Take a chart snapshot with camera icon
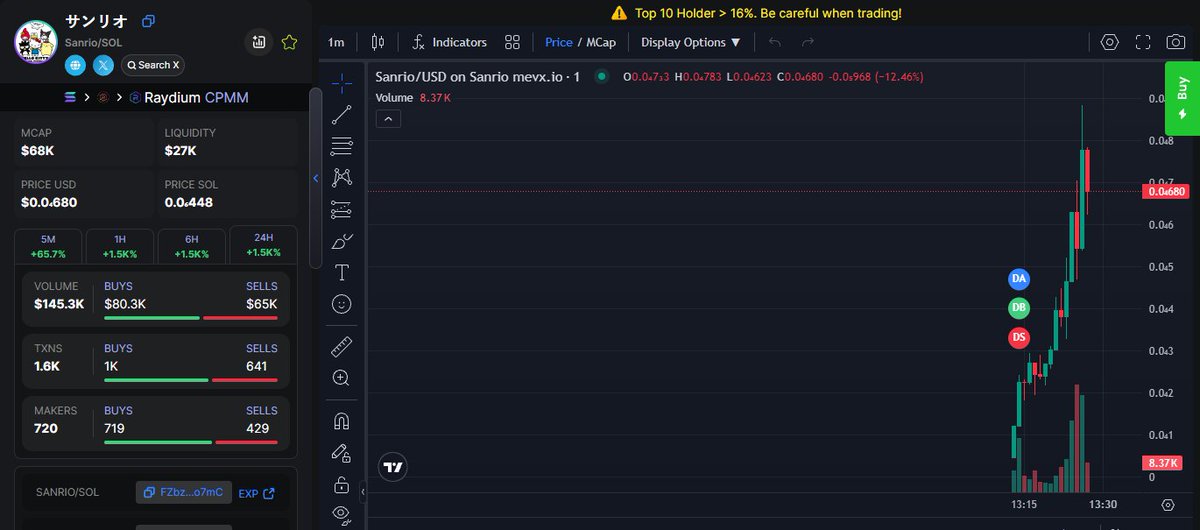This screenshot has width=1200, height=530. point(1177,42)
